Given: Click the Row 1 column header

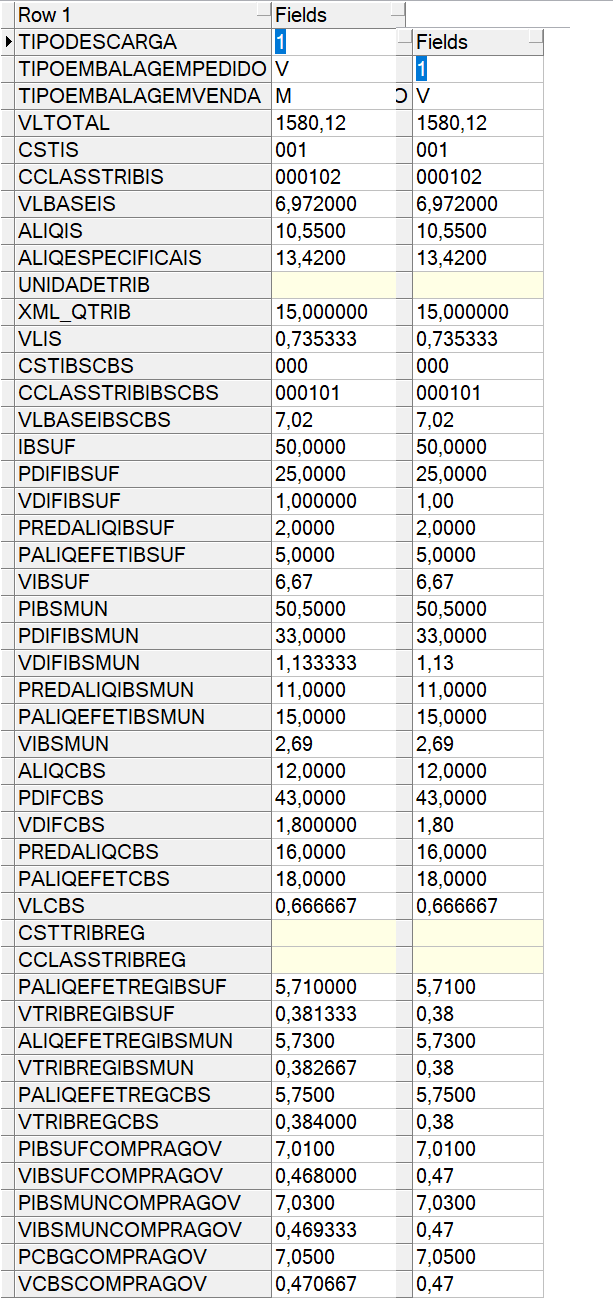Looking at the screenshot, I should (140, 15).
